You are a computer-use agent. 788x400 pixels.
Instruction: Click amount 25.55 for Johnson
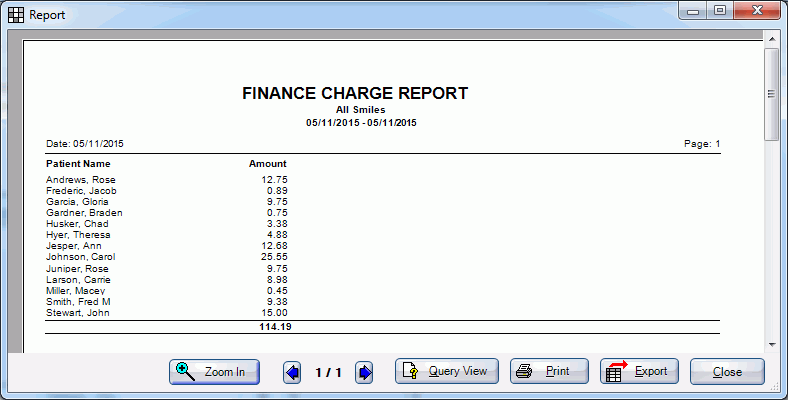(274, 257)
